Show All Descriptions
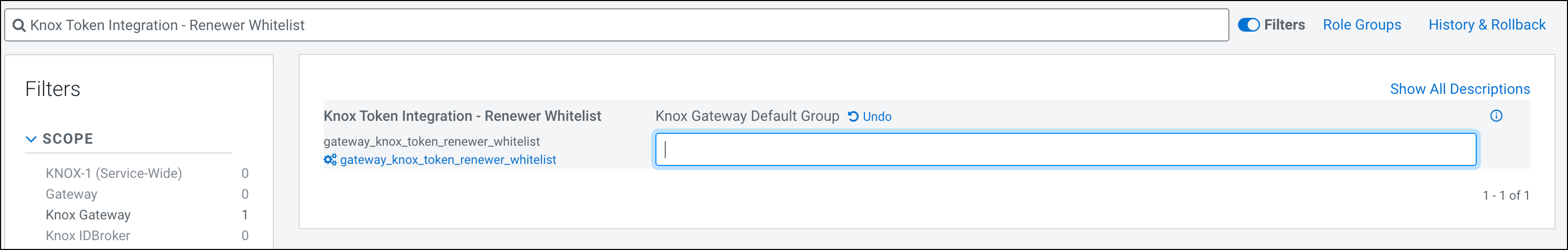The height and width of the screenshot is (250, 1568). pos(1459,89)
